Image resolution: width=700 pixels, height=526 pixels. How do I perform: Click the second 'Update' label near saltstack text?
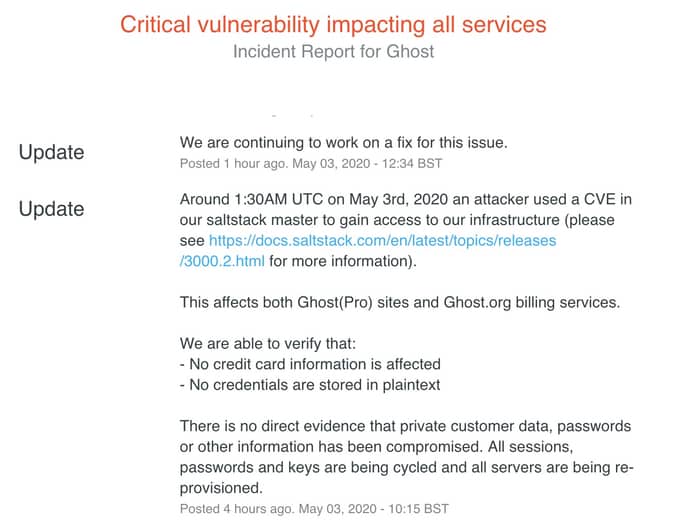(51, 209)
